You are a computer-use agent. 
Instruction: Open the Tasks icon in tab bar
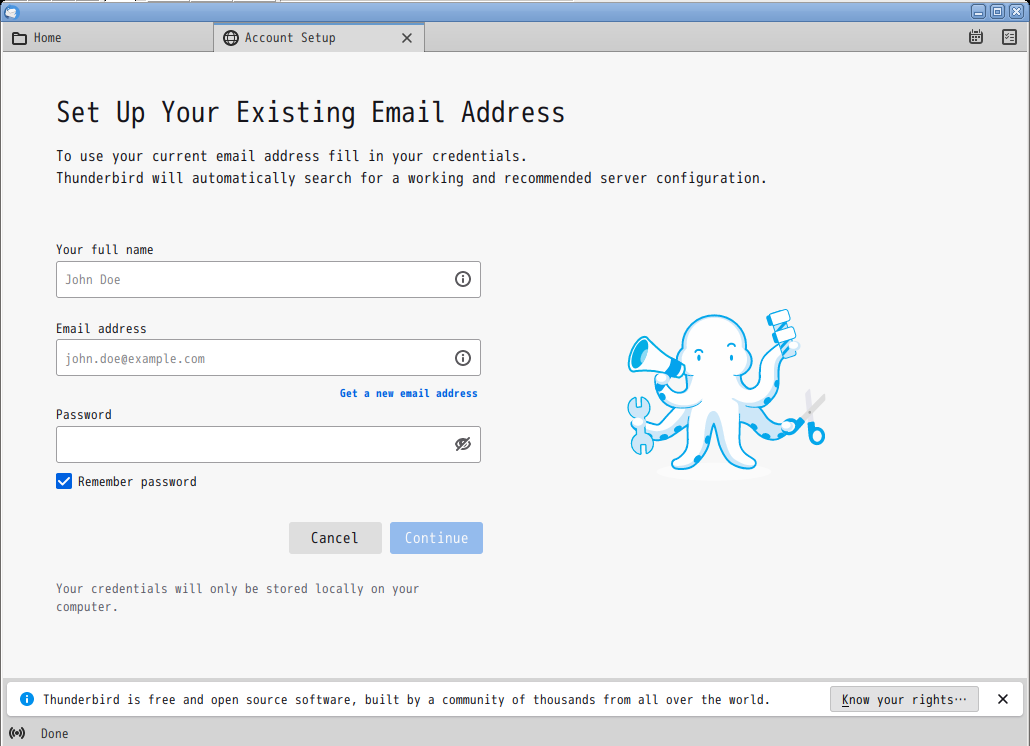1010,37
